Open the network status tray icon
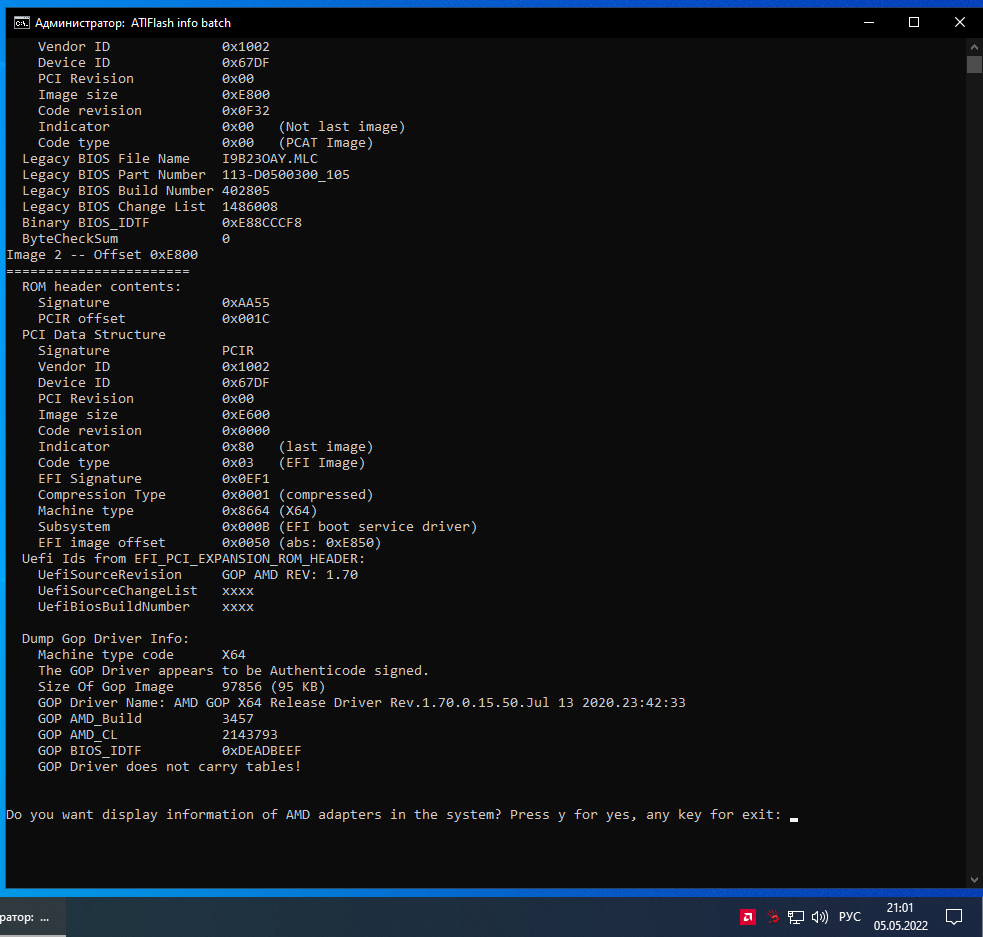Viewport: 983px width, 937px height. 796,918
